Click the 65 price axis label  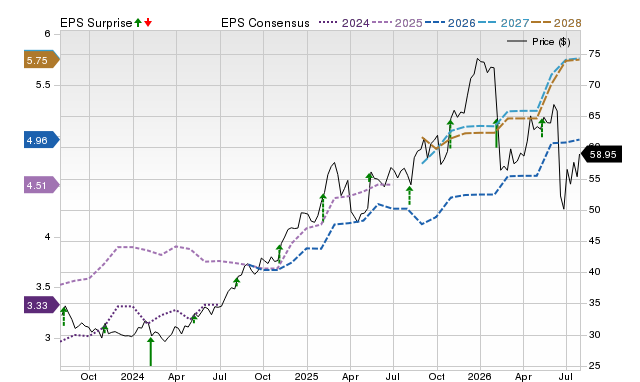tap(594, 116)
